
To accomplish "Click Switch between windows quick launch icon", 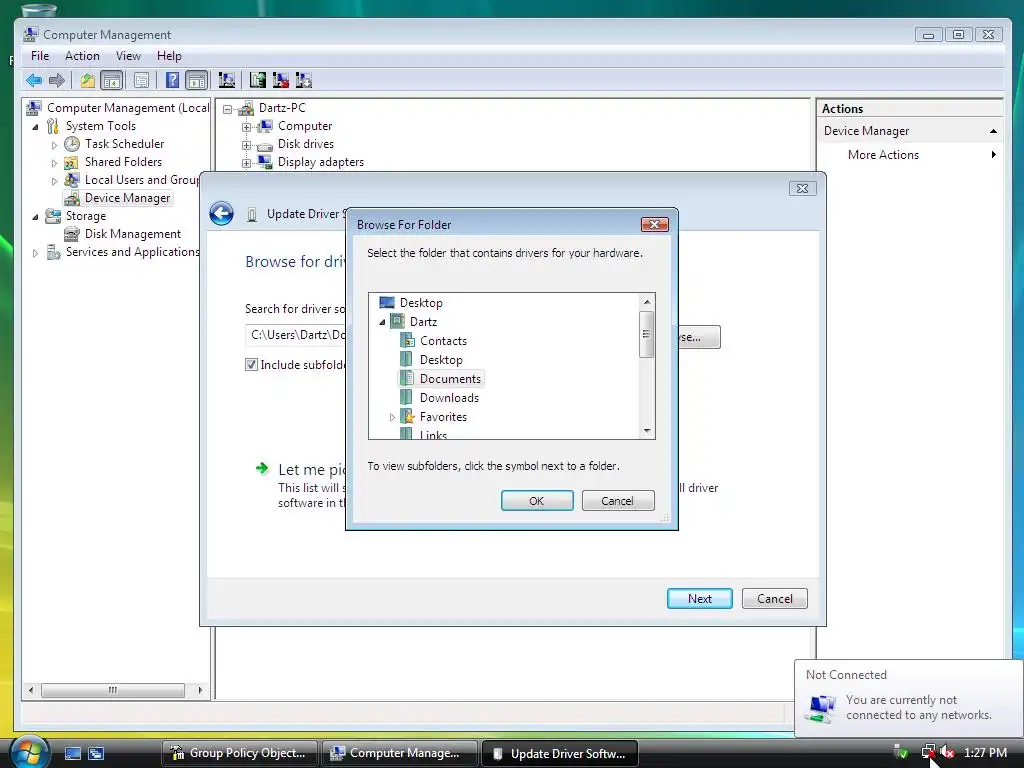I will click(96, 753).
